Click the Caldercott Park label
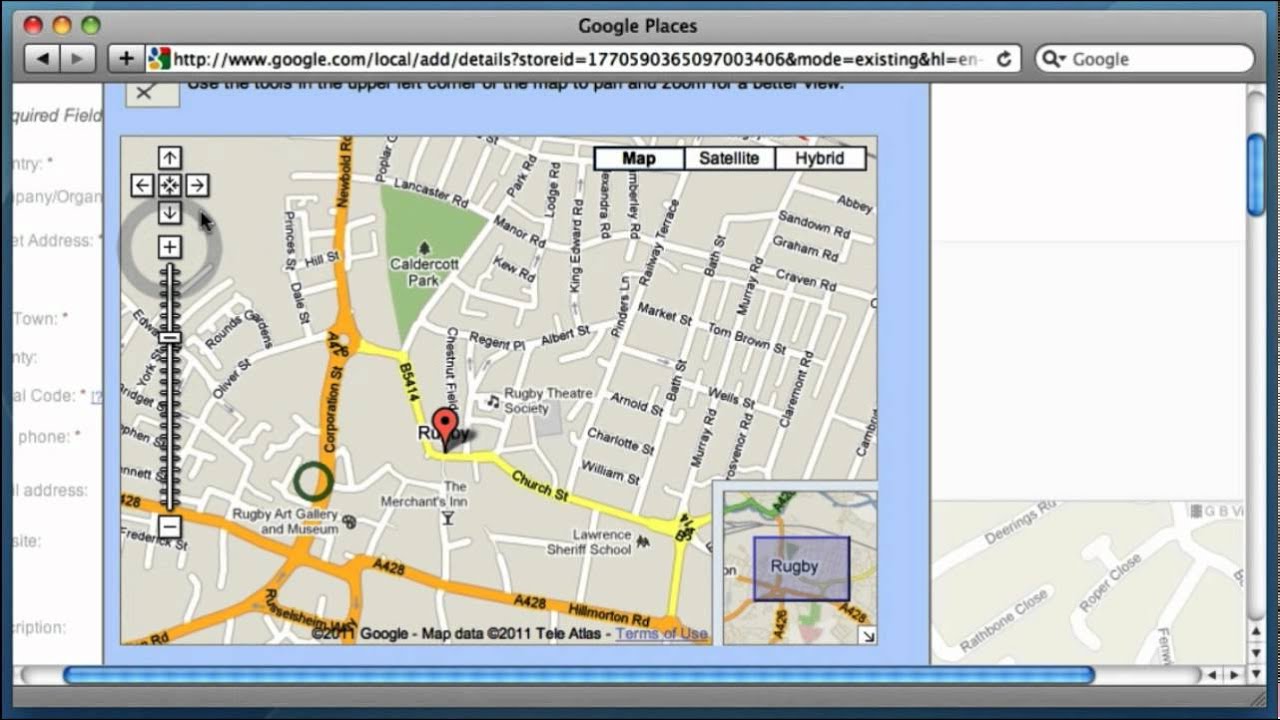 (424, 272)
